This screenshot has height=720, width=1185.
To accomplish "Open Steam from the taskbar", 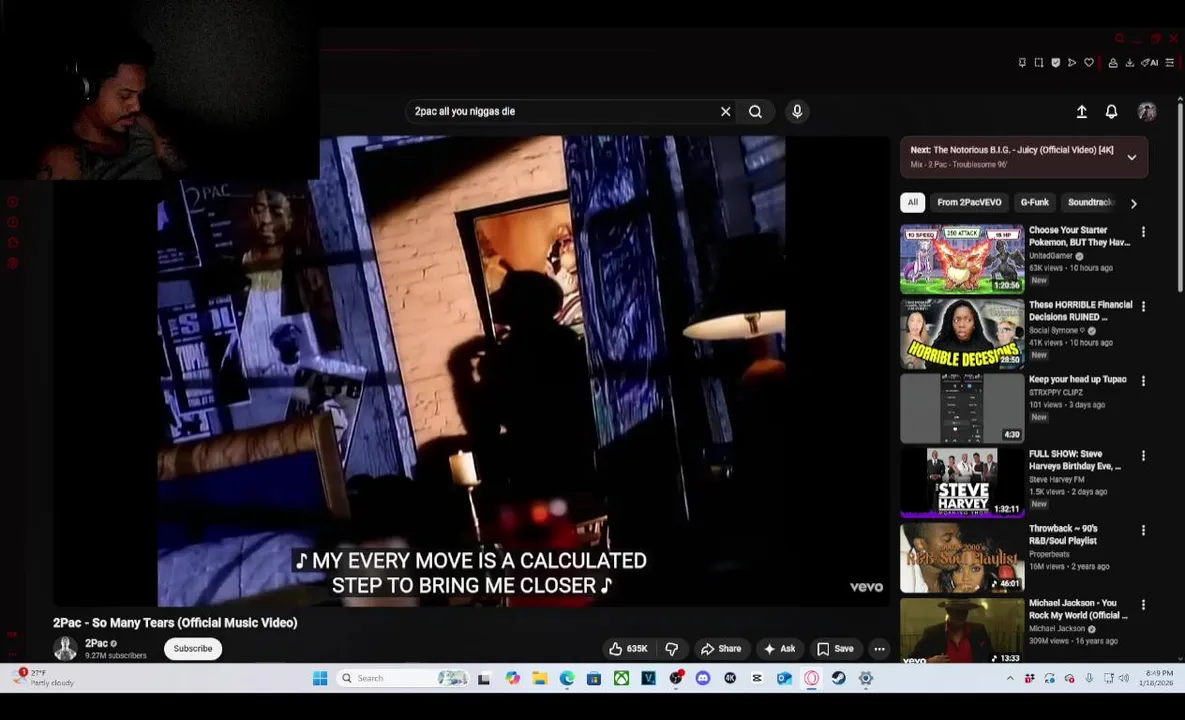I will click(838, 678).
